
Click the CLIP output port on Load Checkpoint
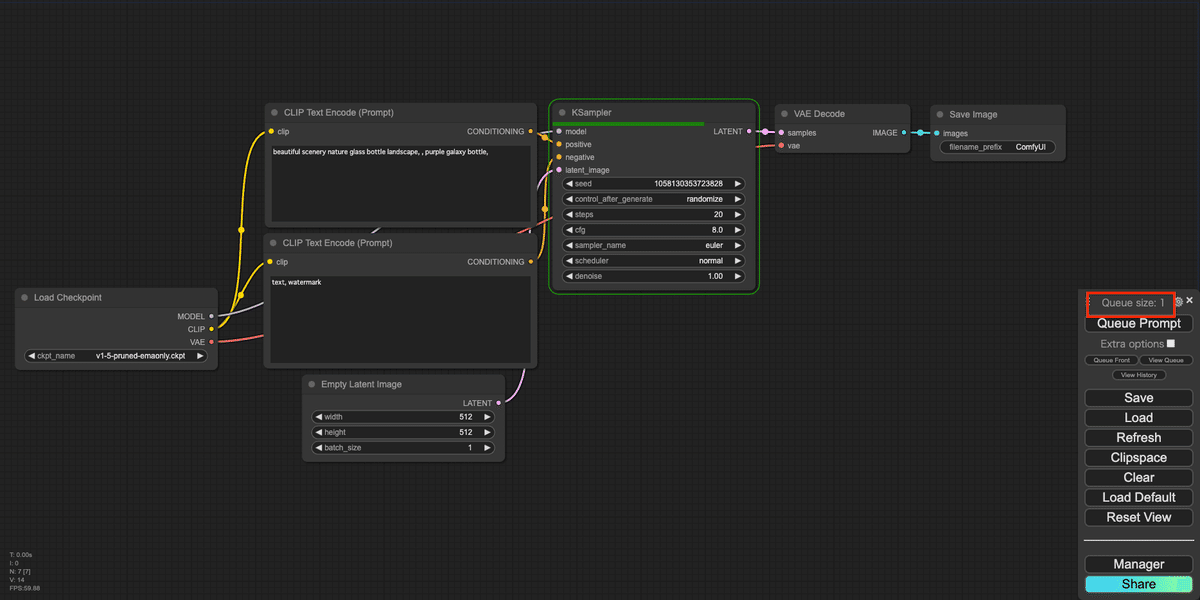click(211, 329)
